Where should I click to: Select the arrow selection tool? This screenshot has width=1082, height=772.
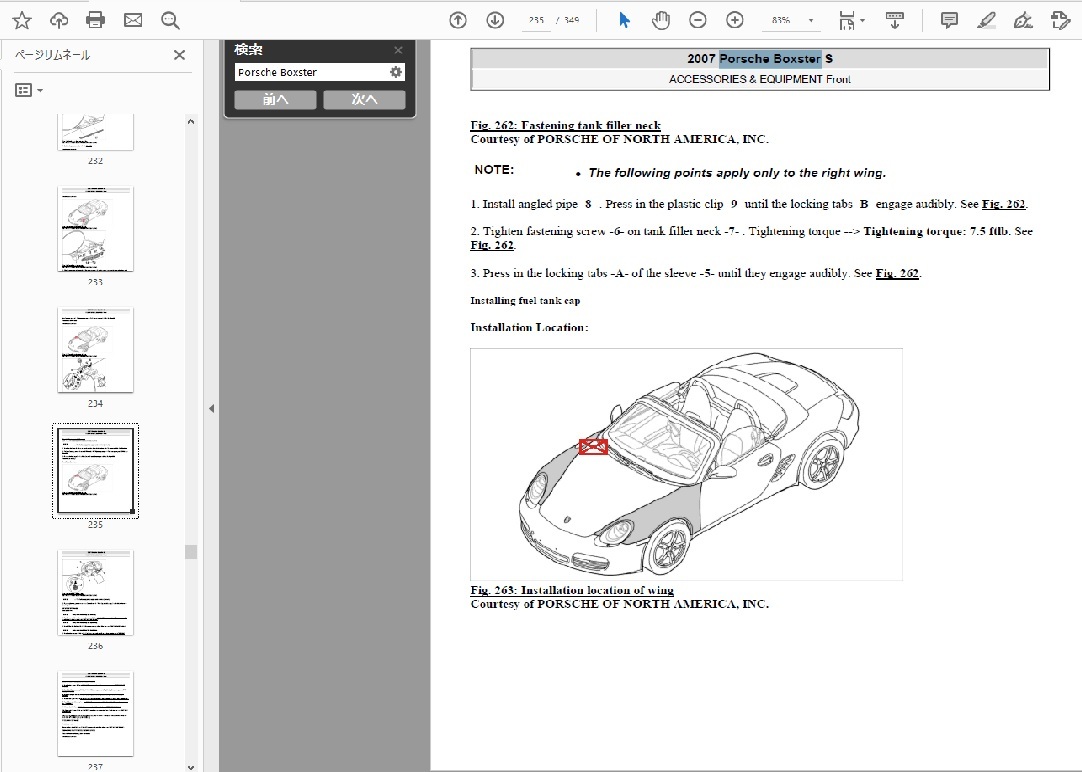tap(624, 20)
